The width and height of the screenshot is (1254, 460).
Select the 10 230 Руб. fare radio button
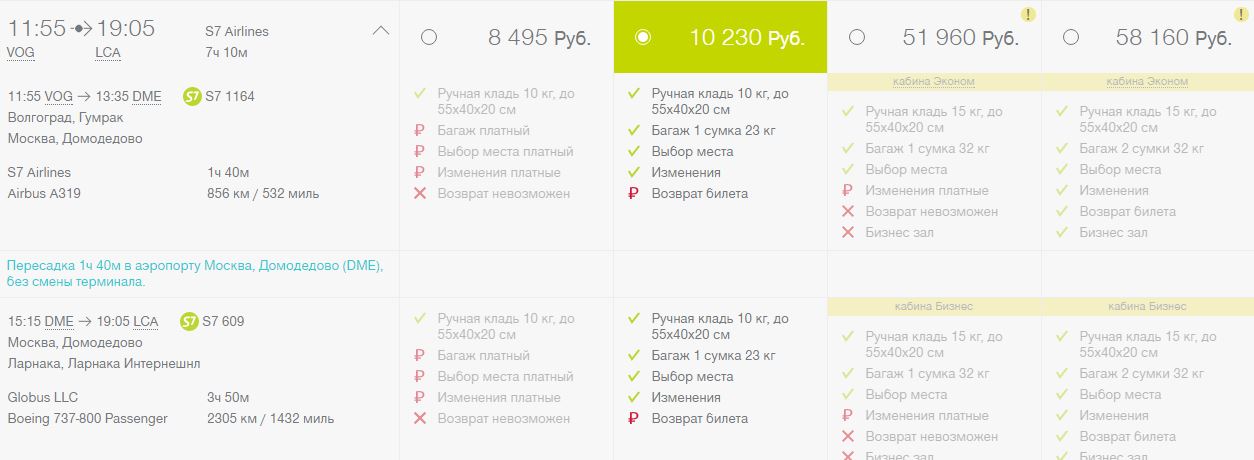point(643,37)
